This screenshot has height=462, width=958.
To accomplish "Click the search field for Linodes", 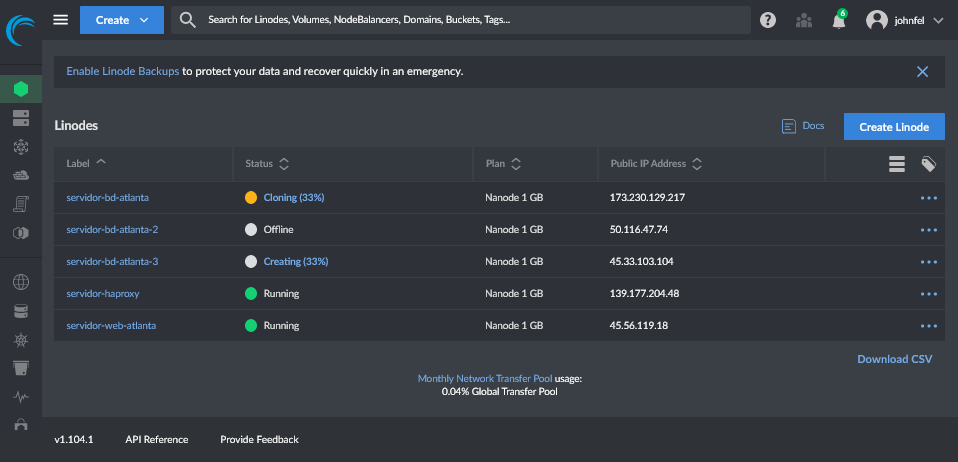I will pyautogui.click(x=460, y=20).
